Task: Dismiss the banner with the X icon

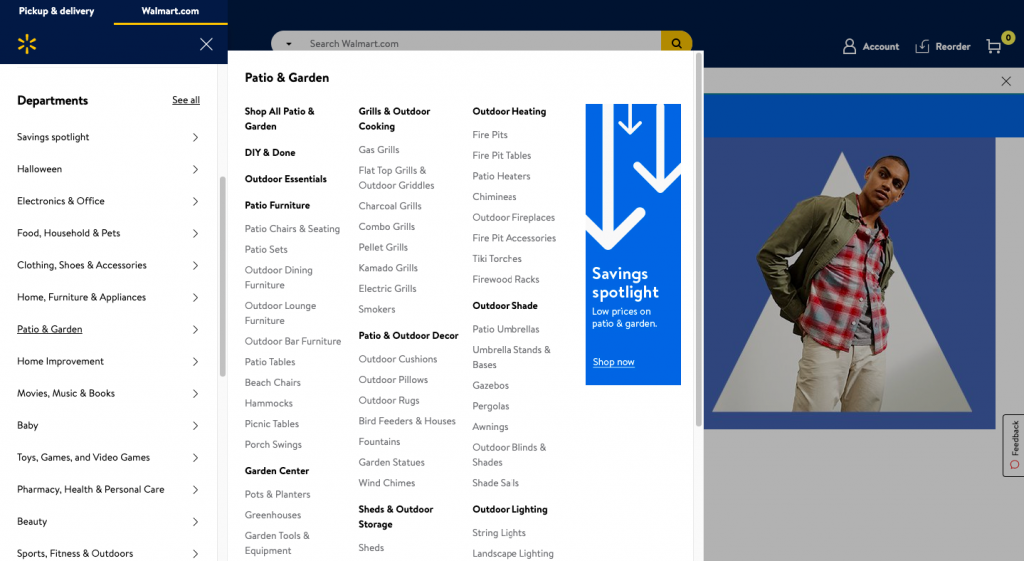Action: pos(1006,81)
